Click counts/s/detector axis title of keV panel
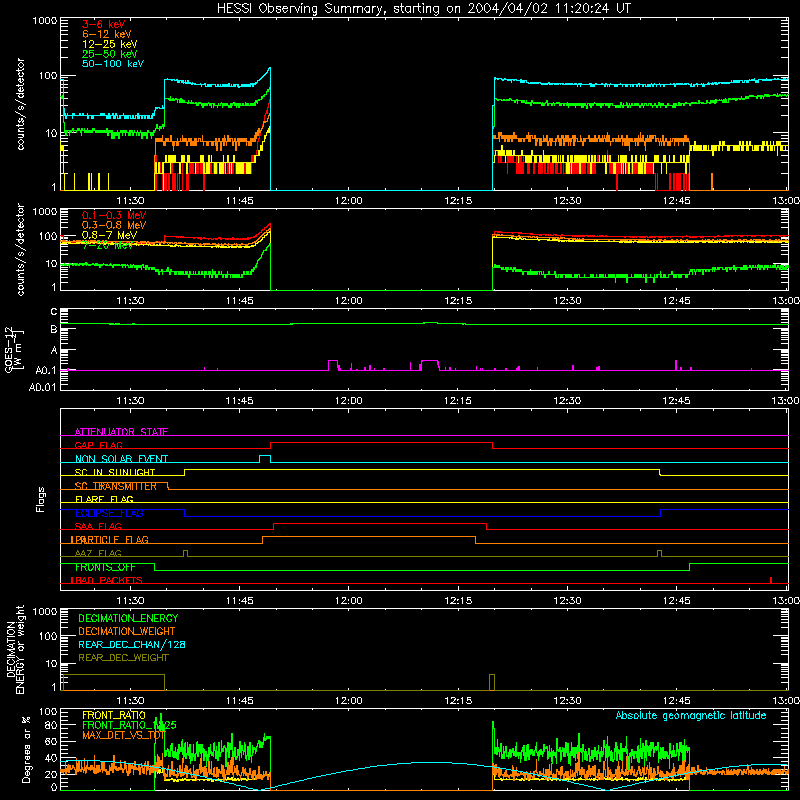 (20, 104)
